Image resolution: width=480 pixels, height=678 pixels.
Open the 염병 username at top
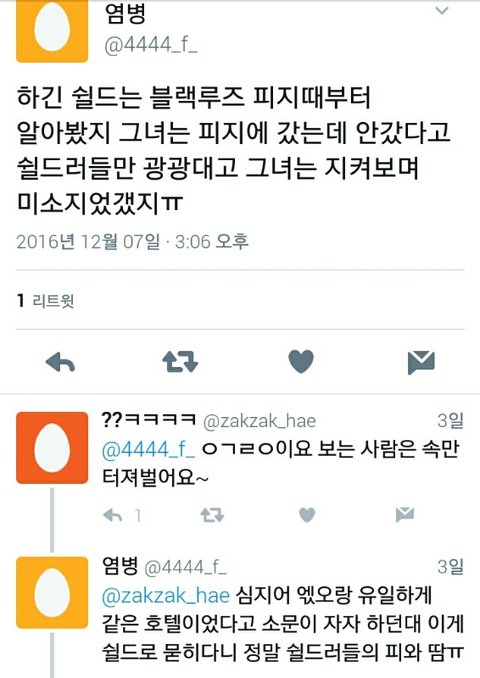click(125, 13)
